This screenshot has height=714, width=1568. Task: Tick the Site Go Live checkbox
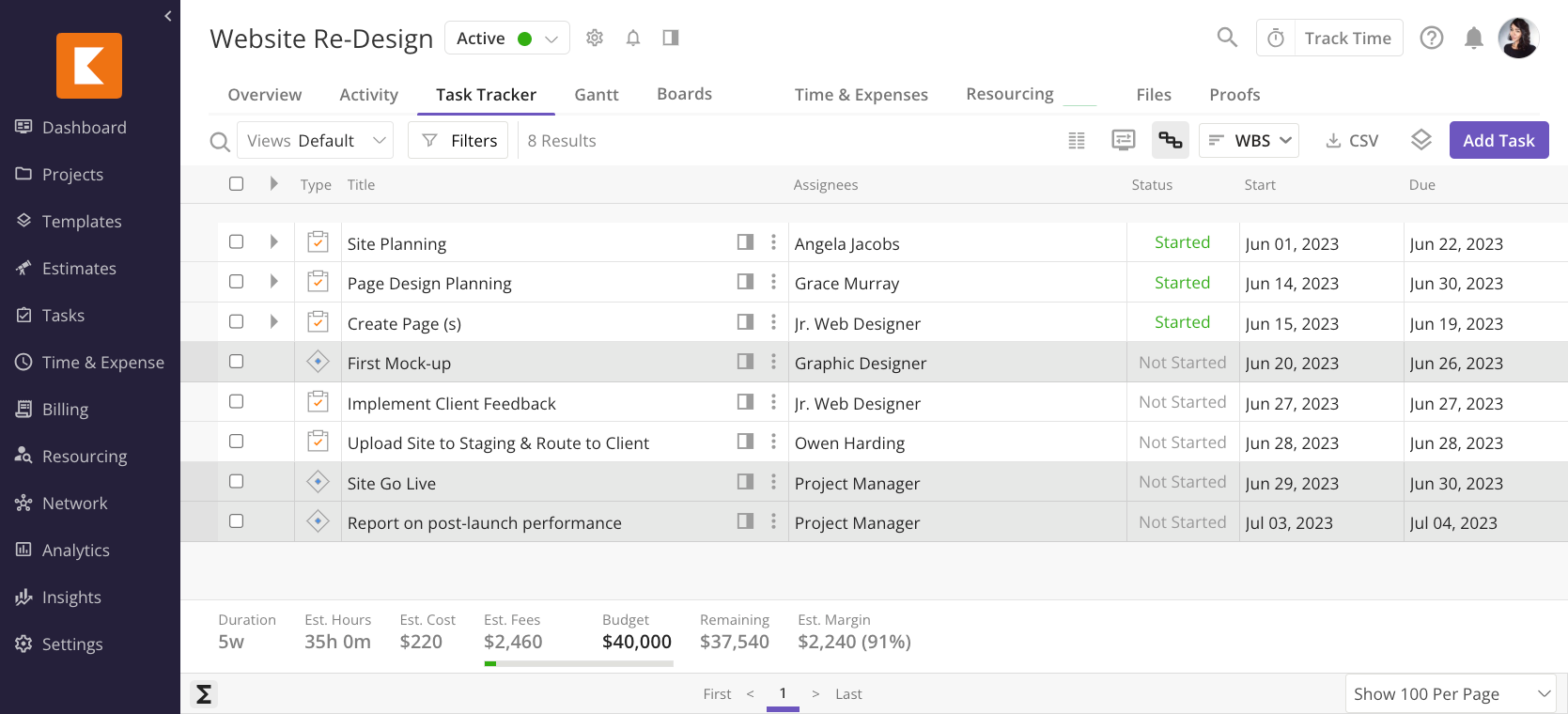pos(237,482)
